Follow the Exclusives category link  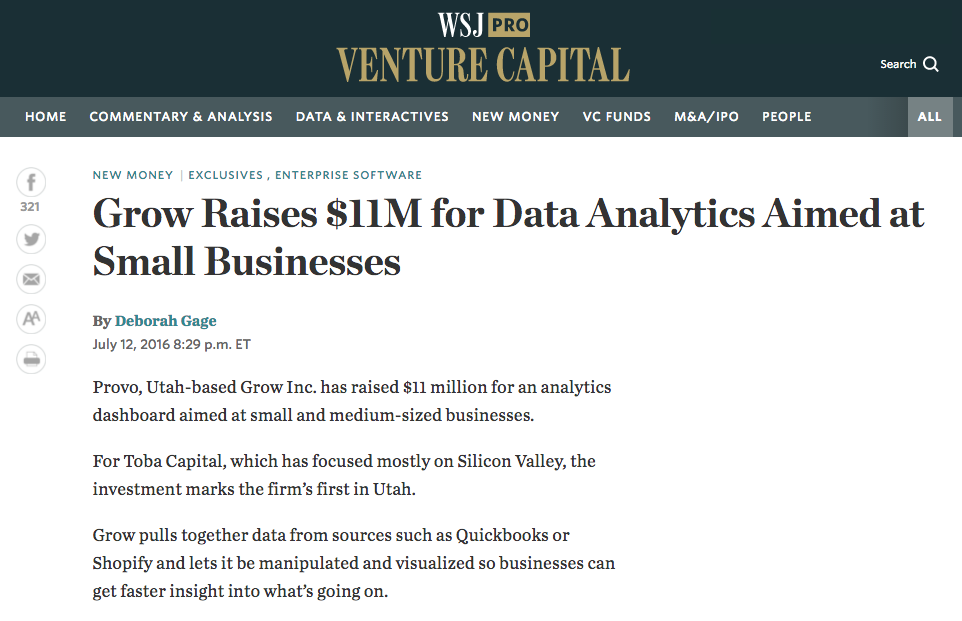pos(225,175)
